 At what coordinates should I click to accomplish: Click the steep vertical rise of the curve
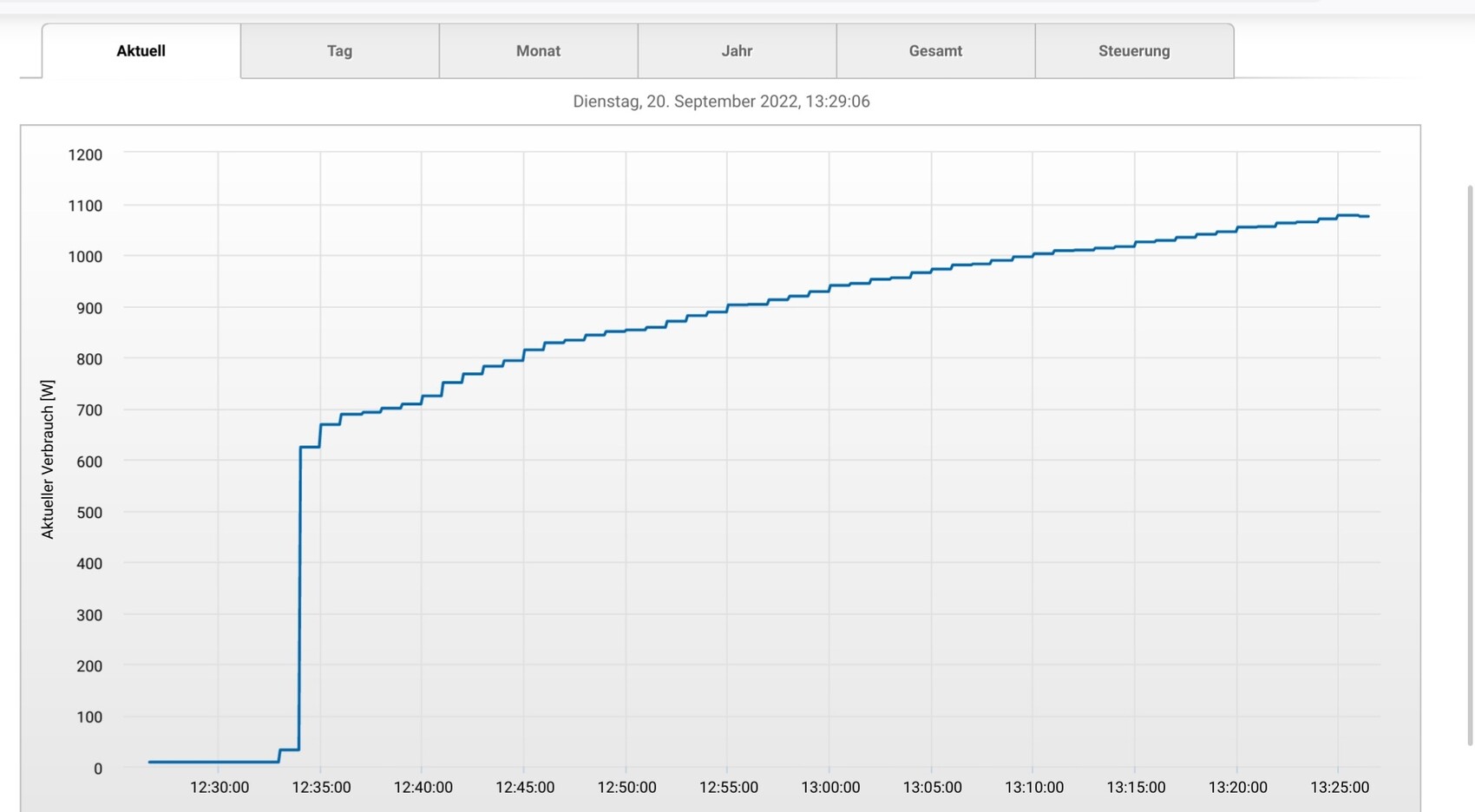(x=299, y=607)
